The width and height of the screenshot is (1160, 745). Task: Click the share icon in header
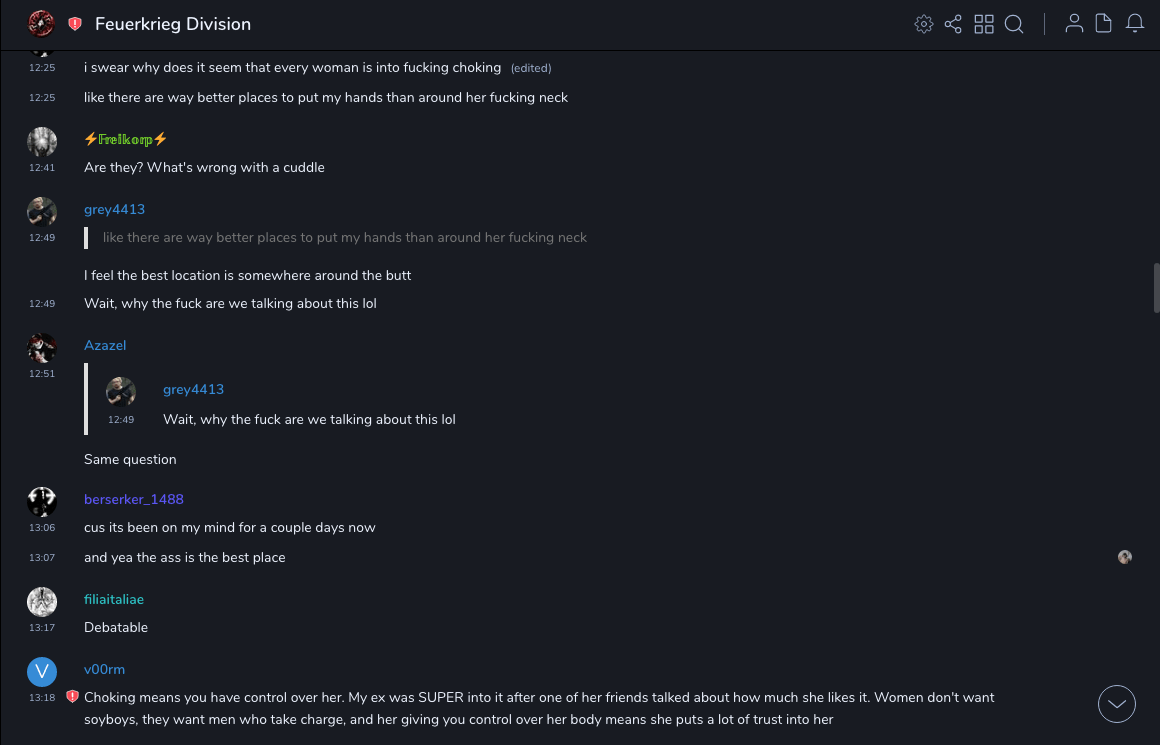pyautogui.click(x=953, y=24)
